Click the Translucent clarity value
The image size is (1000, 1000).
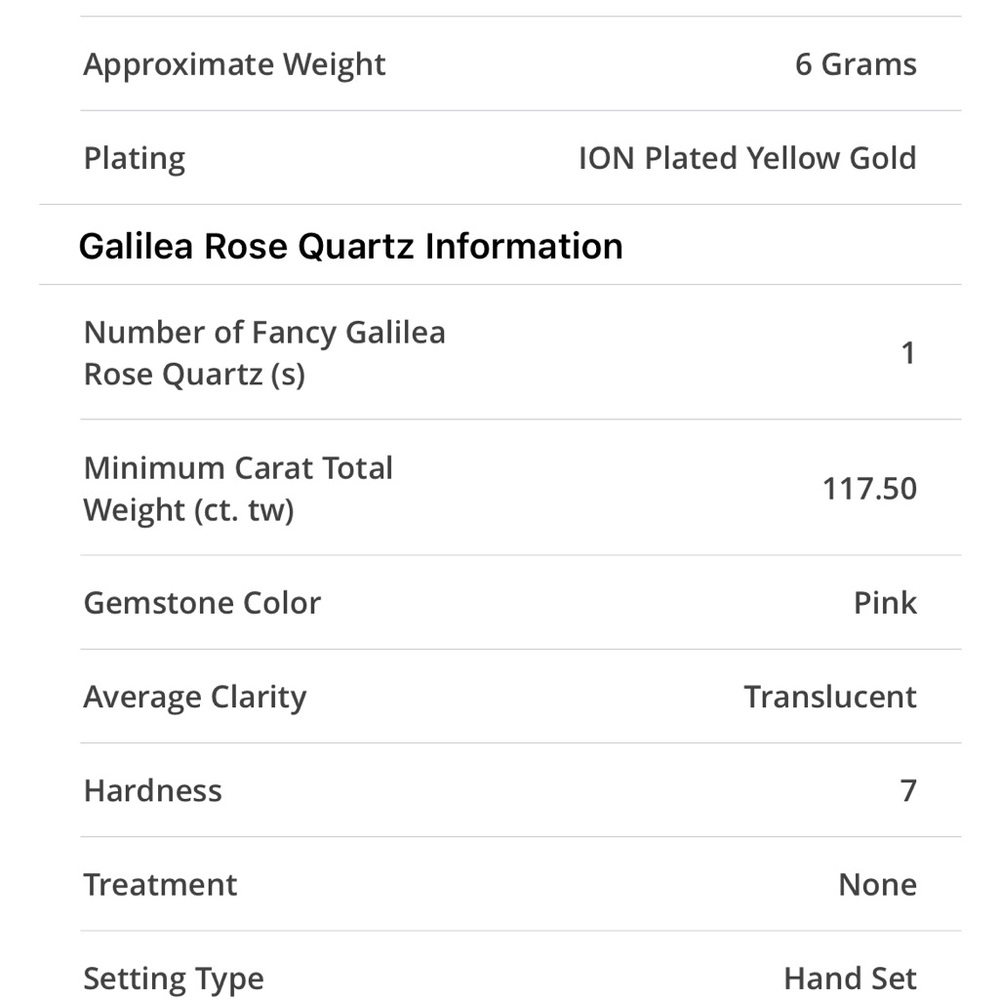[830, 696]
